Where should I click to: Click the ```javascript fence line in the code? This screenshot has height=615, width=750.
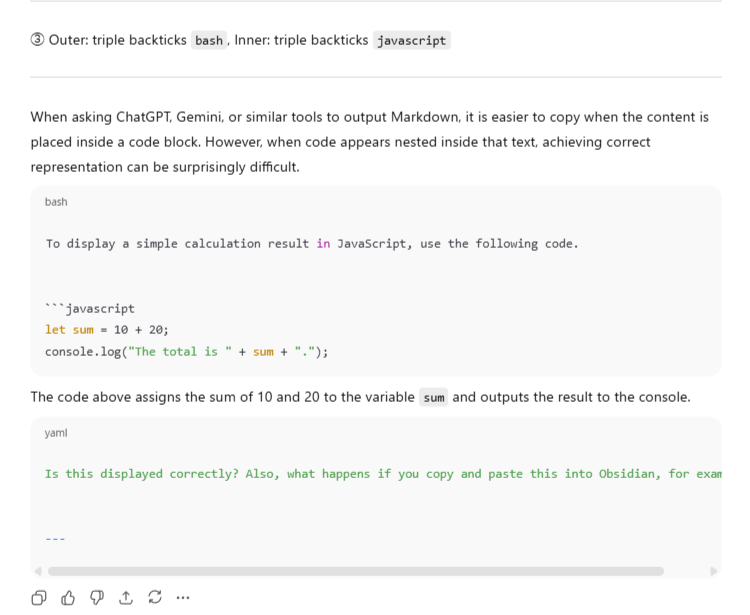click(x=90, y=308)
